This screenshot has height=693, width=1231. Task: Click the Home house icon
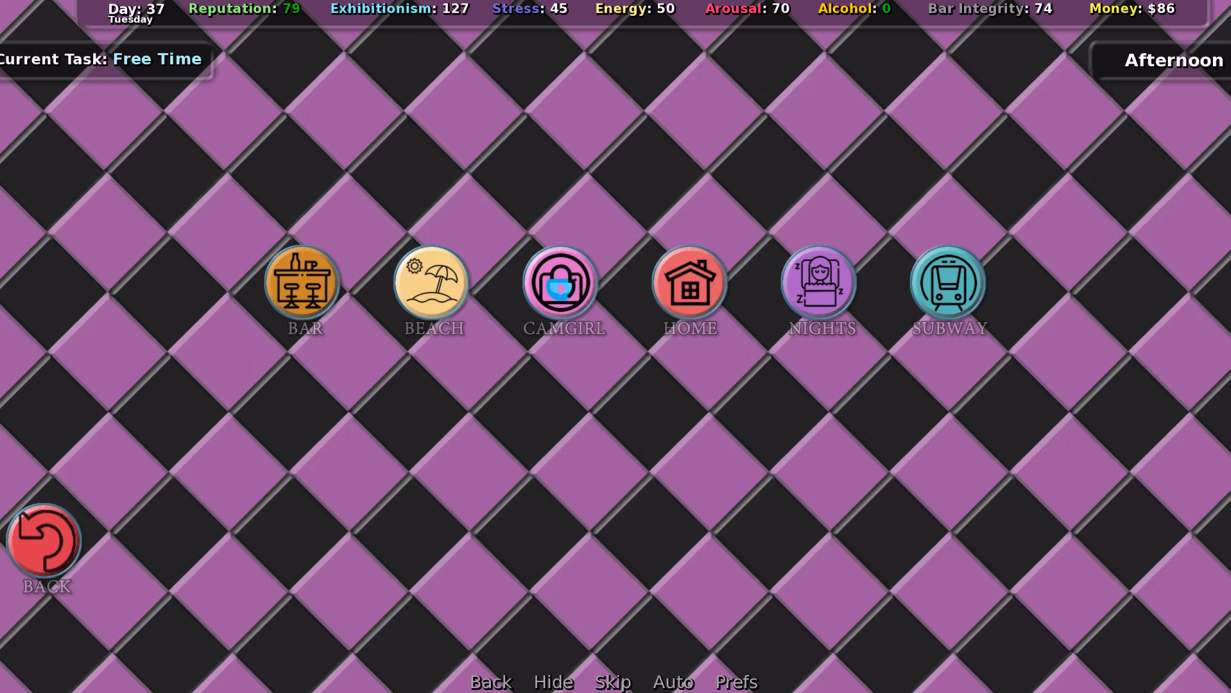(x=690, y=283)
